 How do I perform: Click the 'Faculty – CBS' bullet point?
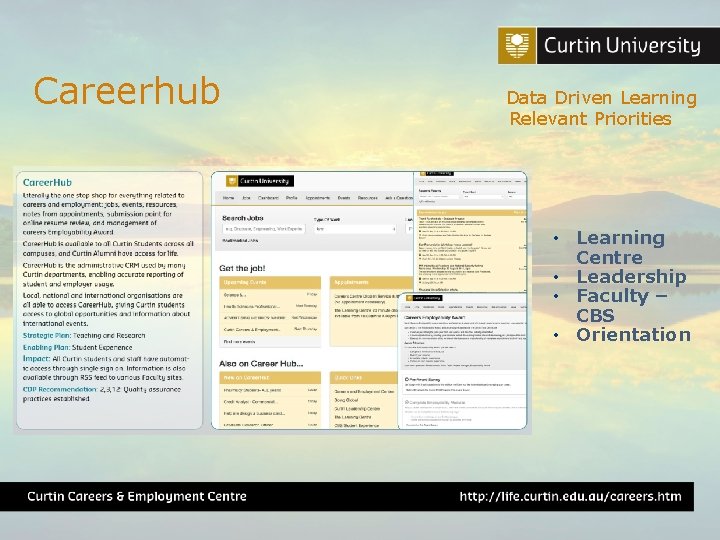pos(622,306)
